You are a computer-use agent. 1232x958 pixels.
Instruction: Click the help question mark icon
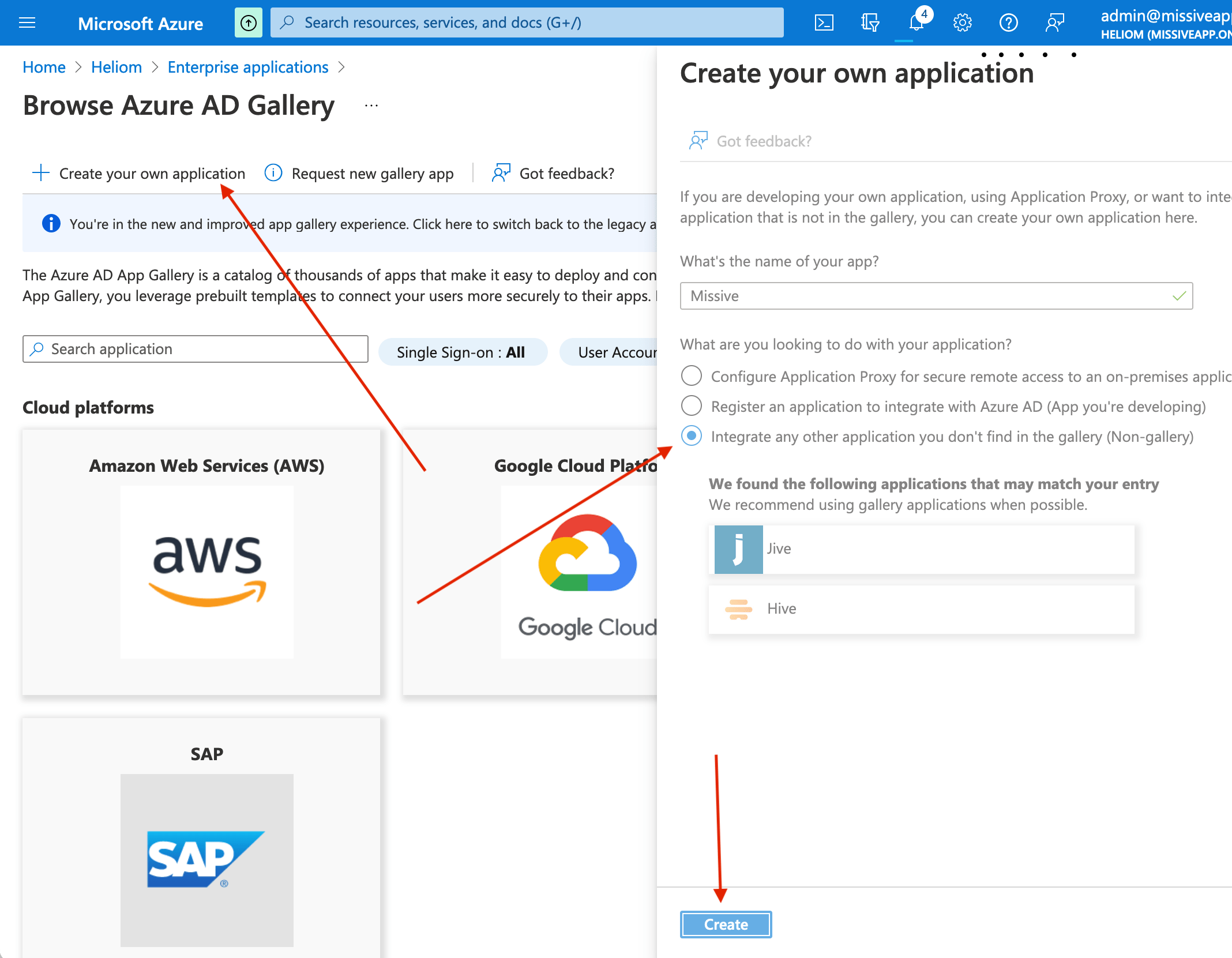pyautogui.click(x=1008, y=23)
